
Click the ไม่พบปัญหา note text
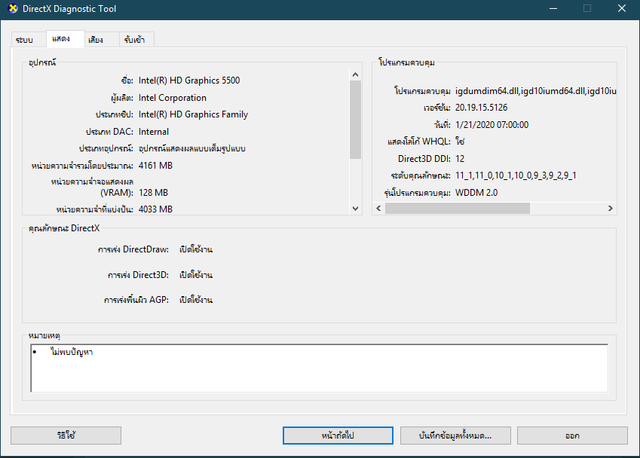click(71, 352)
